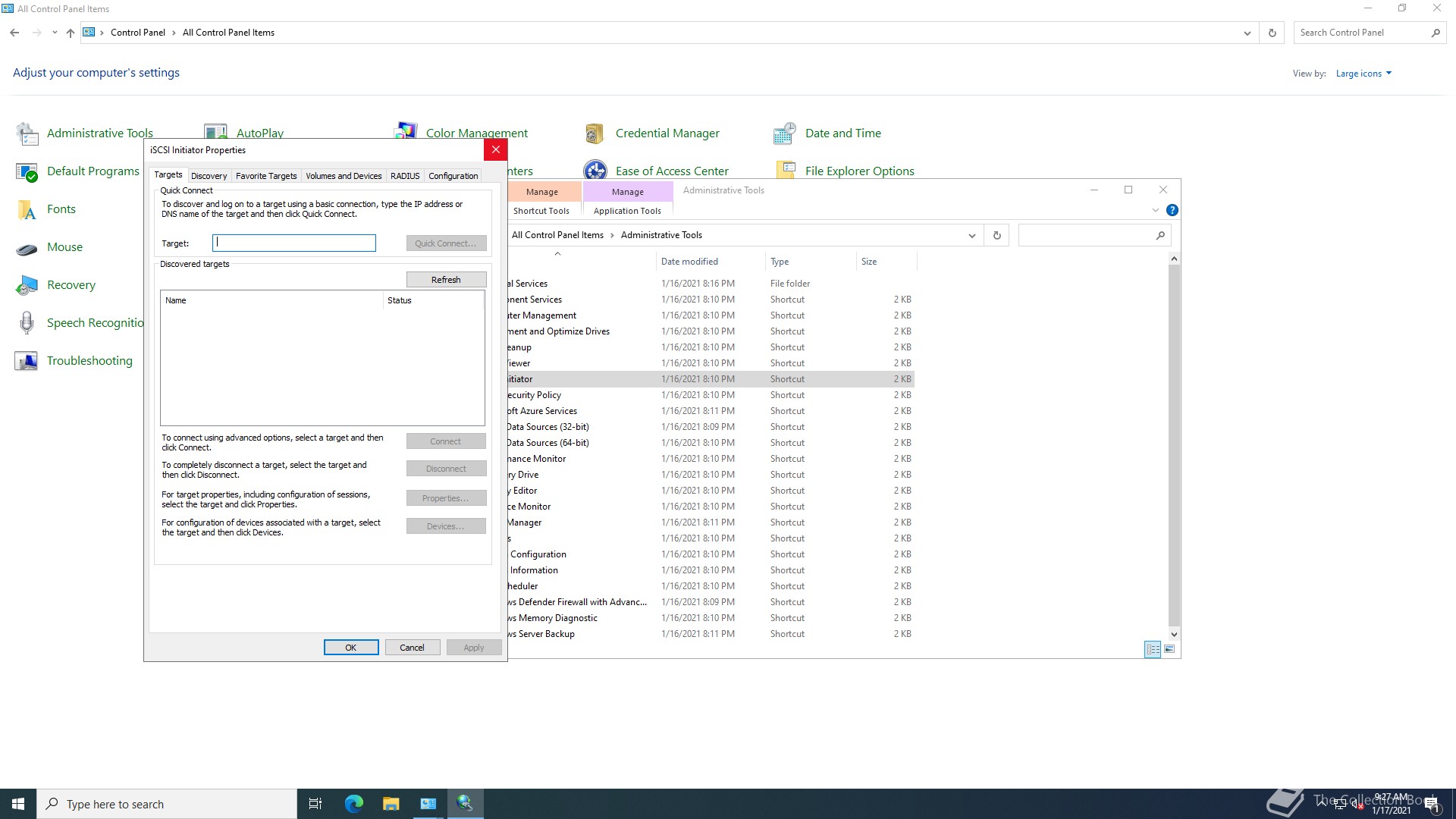
Task: Open the Action Center notification icon
Action: [x=1432, y=804]
